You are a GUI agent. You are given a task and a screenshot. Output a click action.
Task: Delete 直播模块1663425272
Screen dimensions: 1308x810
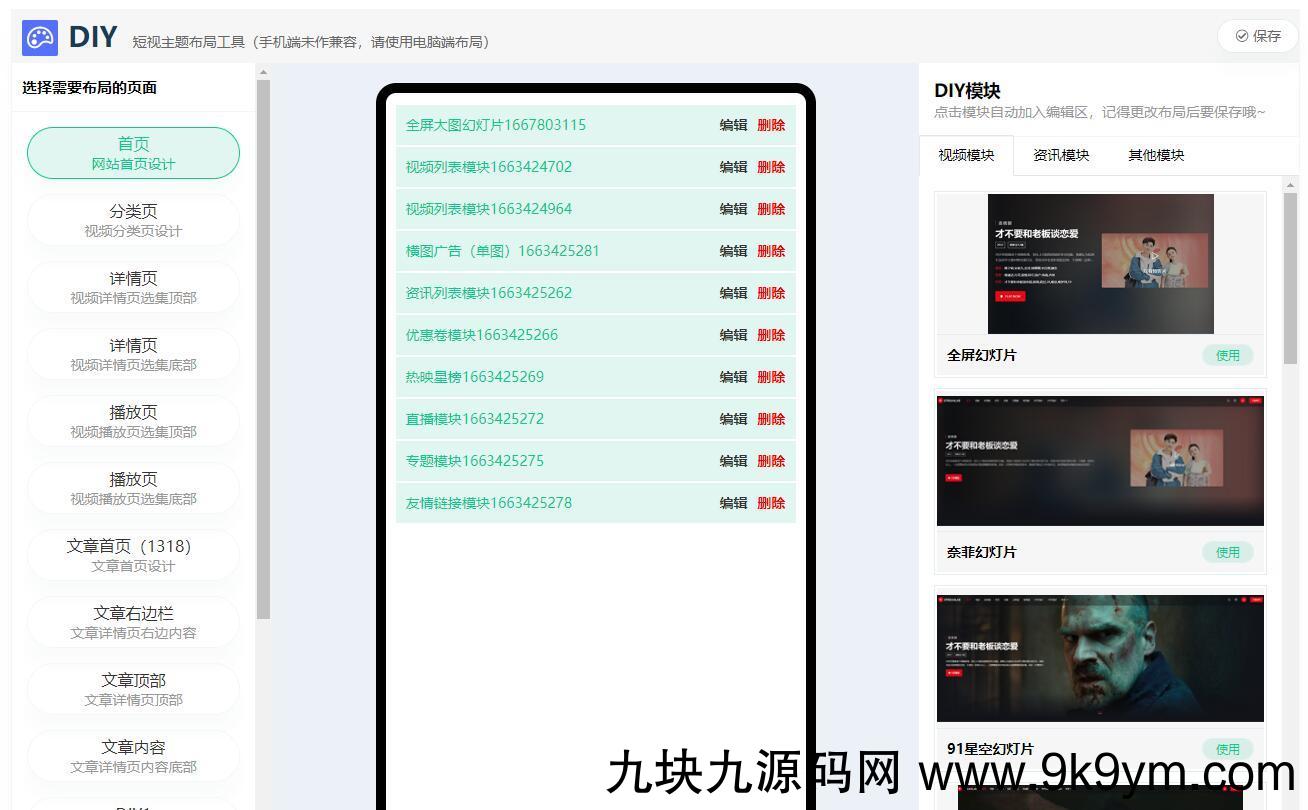coord(771,419)
